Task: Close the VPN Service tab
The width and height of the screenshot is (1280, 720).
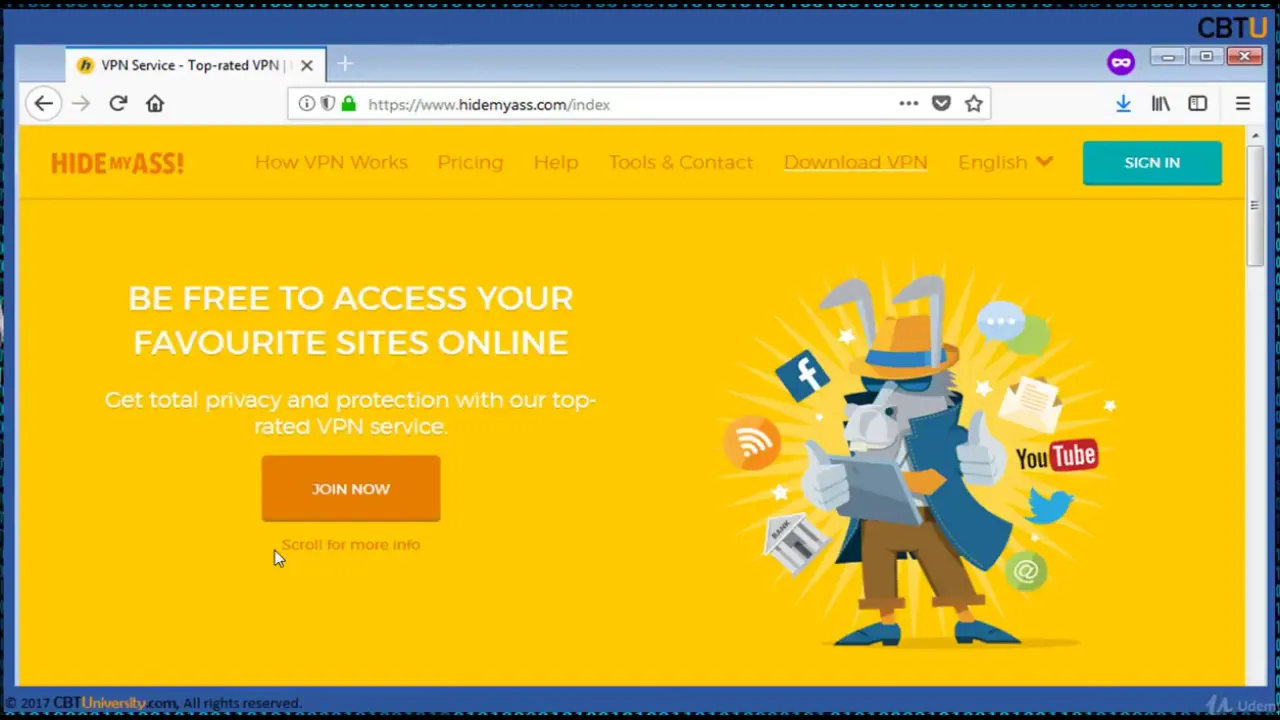Action: point(307,65)
